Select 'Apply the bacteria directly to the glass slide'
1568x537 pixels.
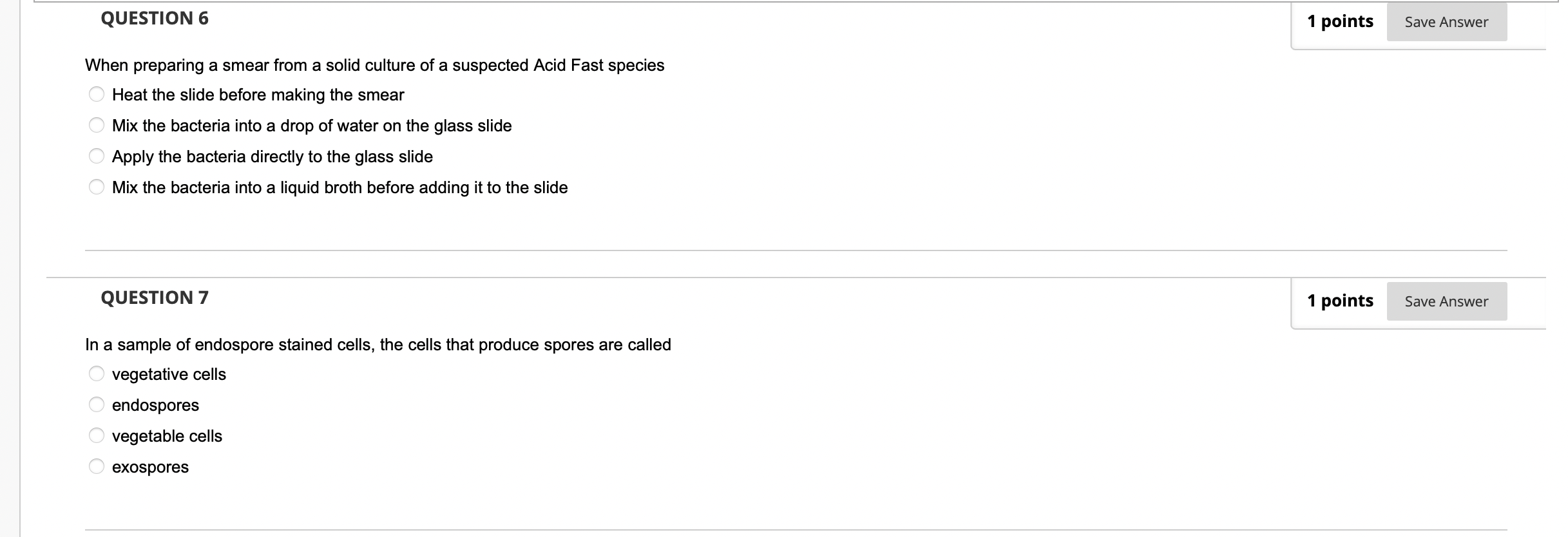(272, 156)
